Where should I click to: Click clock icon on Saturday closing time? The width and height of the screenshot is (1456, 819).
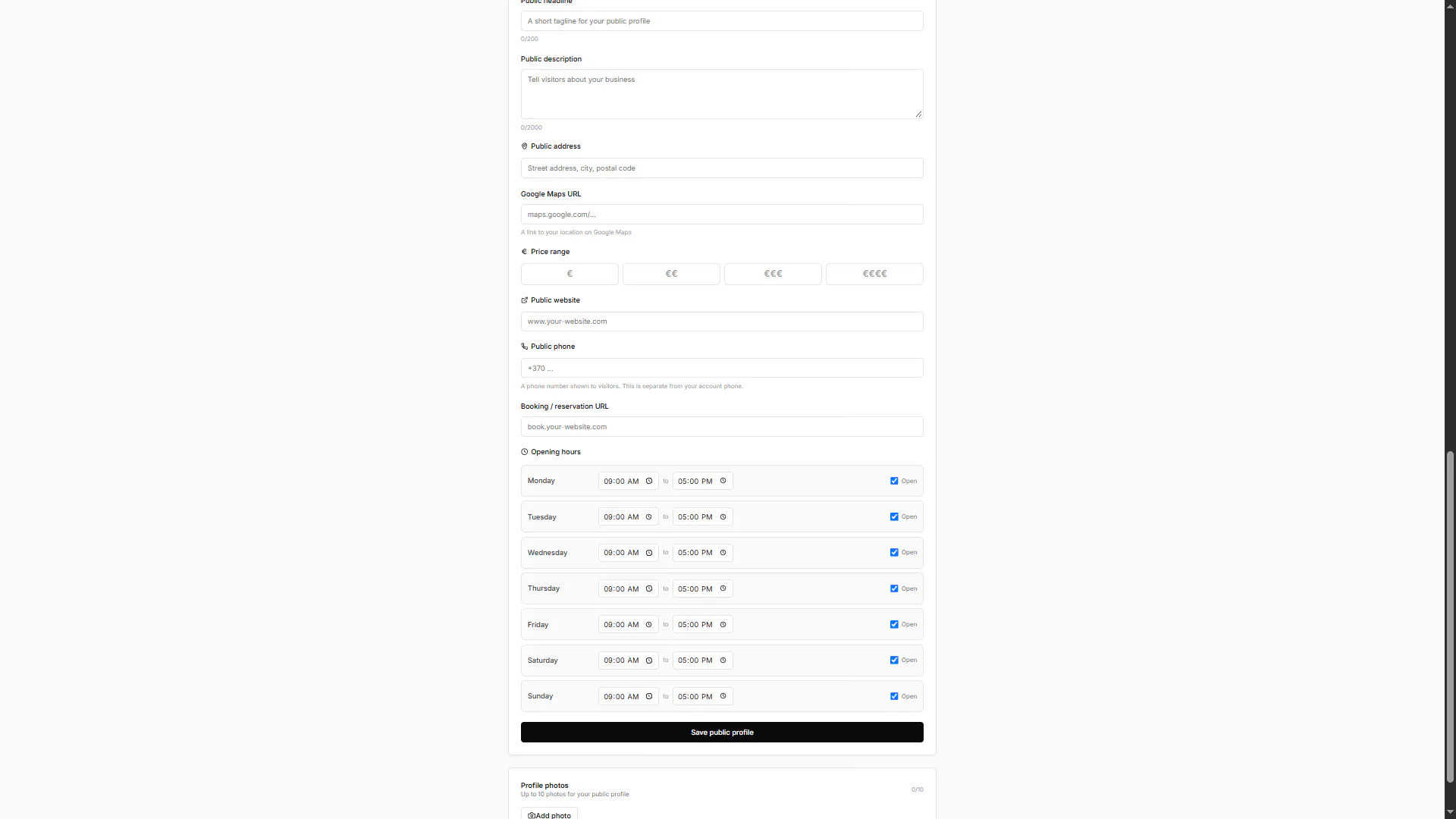[x=723, y=661]
